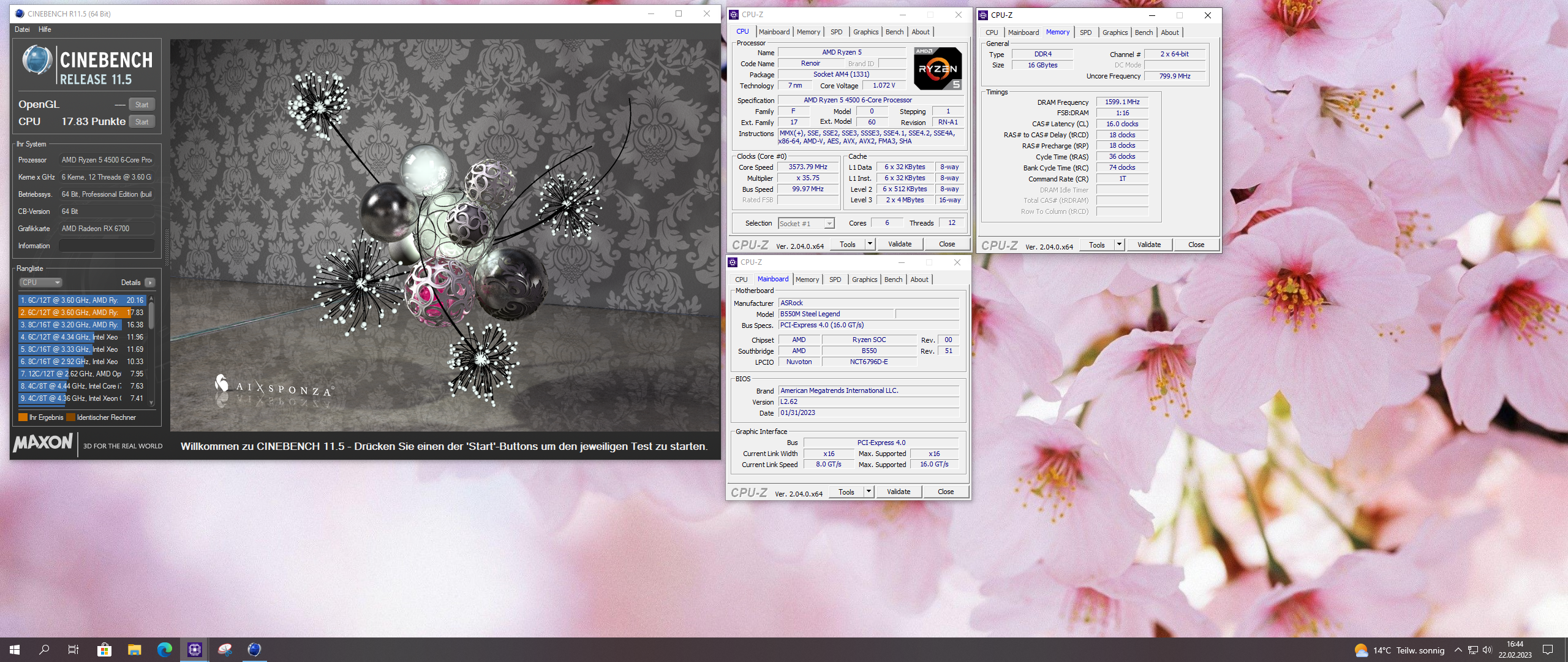
Task: Expand Tools arrow in the Memory-tab window
Action: pyautogui.click(x=1119, y=245)
